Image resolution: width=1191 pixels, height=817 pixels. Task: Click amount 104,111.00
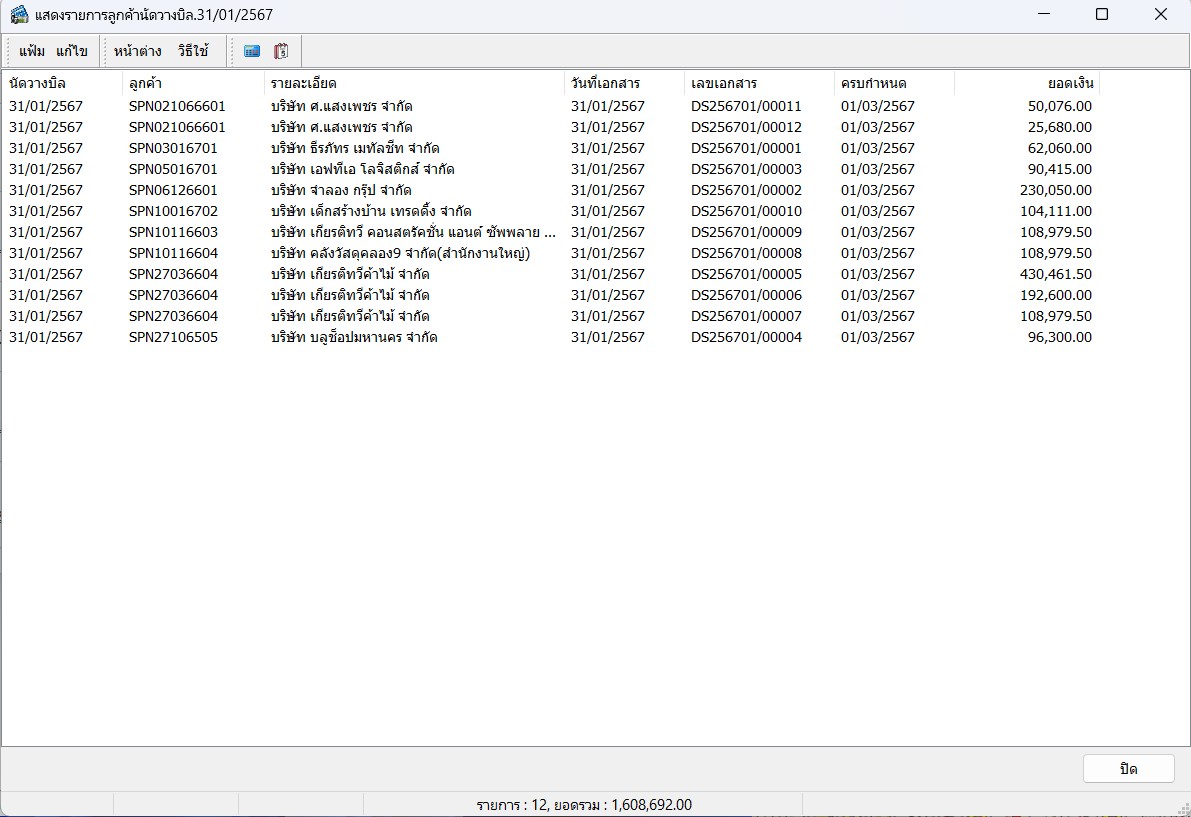pyautogui.click(x=1056, y=211)
